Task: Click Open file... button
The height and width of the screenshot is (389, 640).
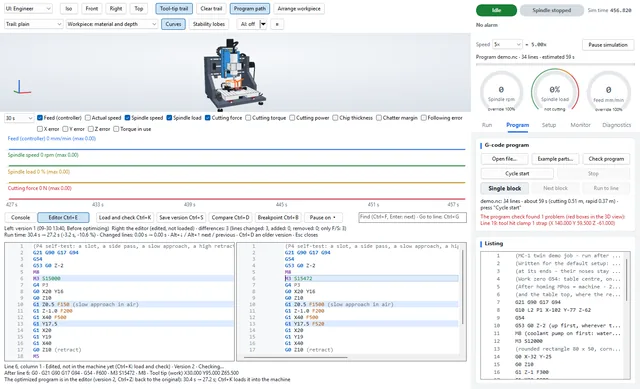Action: pyautogui.click(x=504, y=159)
